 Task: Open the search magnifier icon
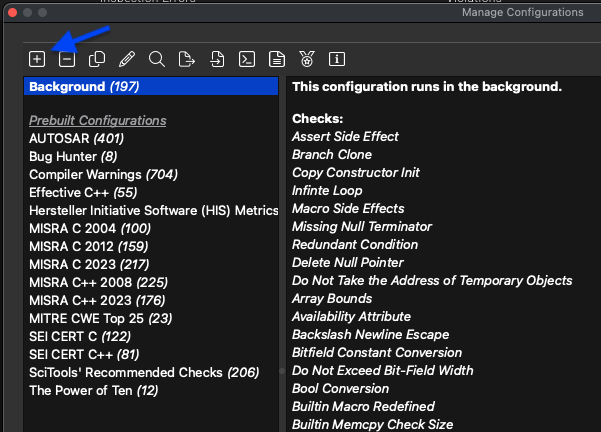[x=157, y=59]
